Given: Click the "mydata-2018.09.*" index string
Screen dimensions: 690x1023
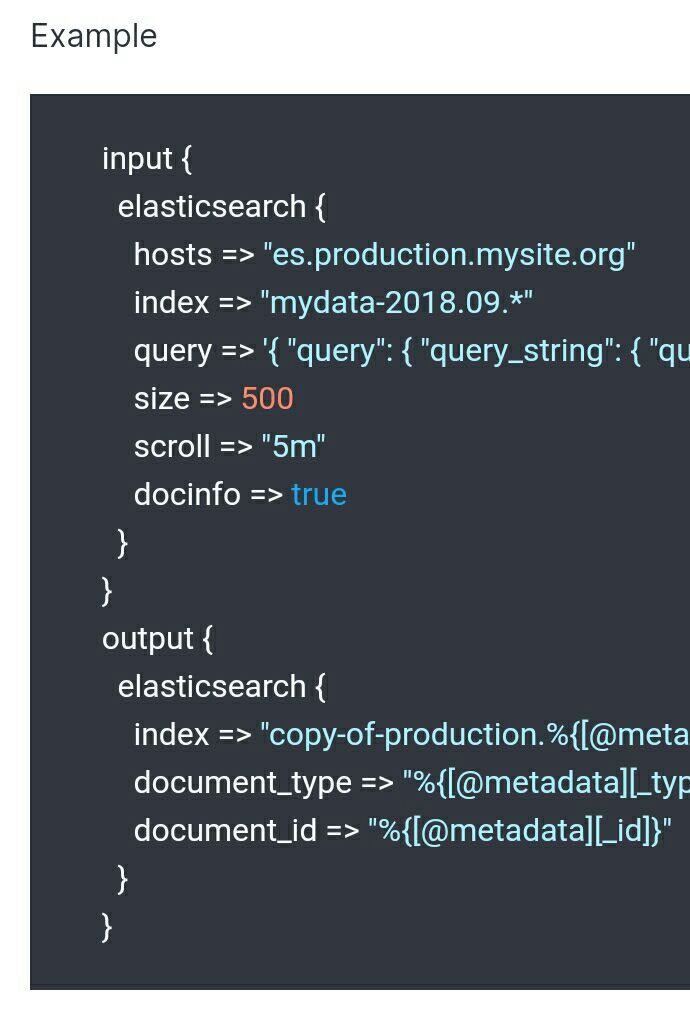Looking at the screenshot, I should coord(397,303).
